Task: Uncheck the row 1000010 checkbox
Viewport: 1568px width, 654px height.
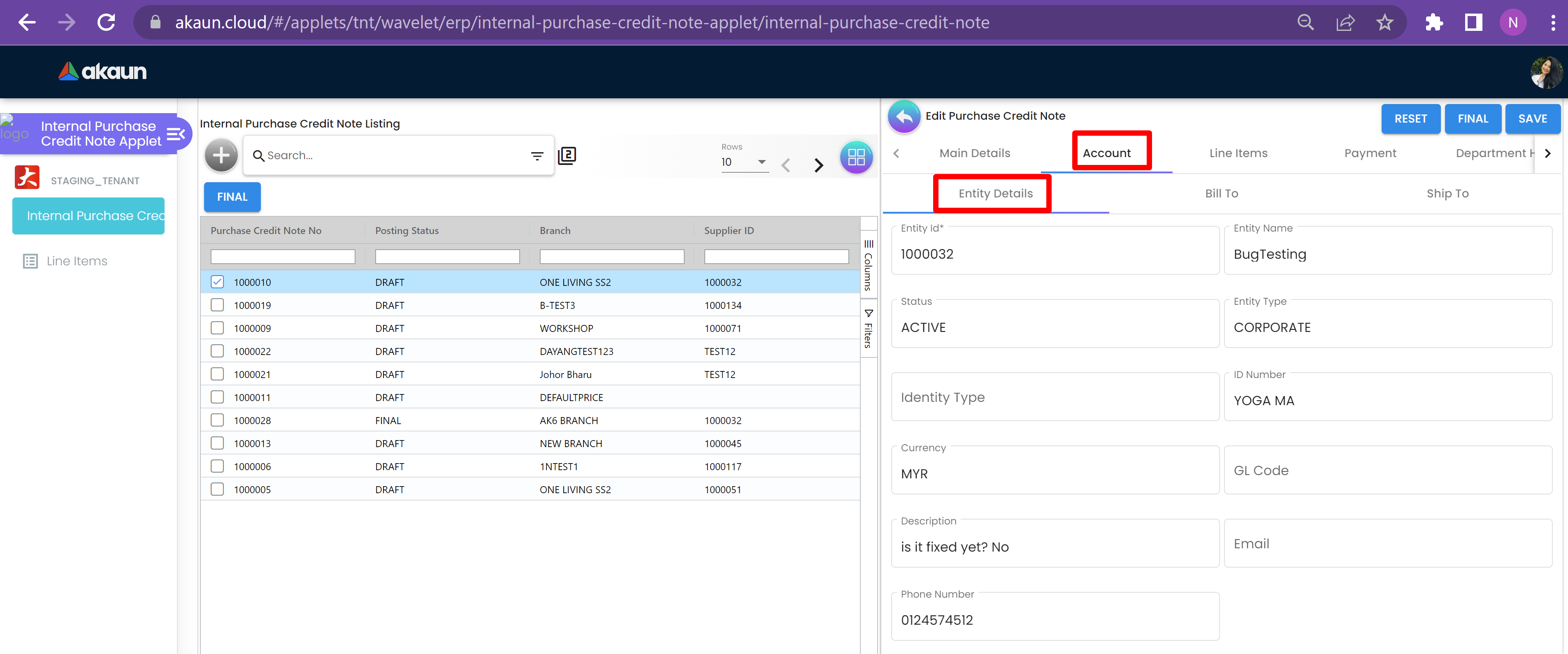Action: [217, 282]
